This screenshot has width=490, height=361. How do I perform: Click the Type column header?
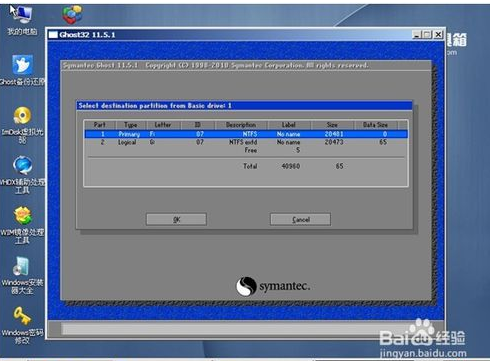point(131,125)
